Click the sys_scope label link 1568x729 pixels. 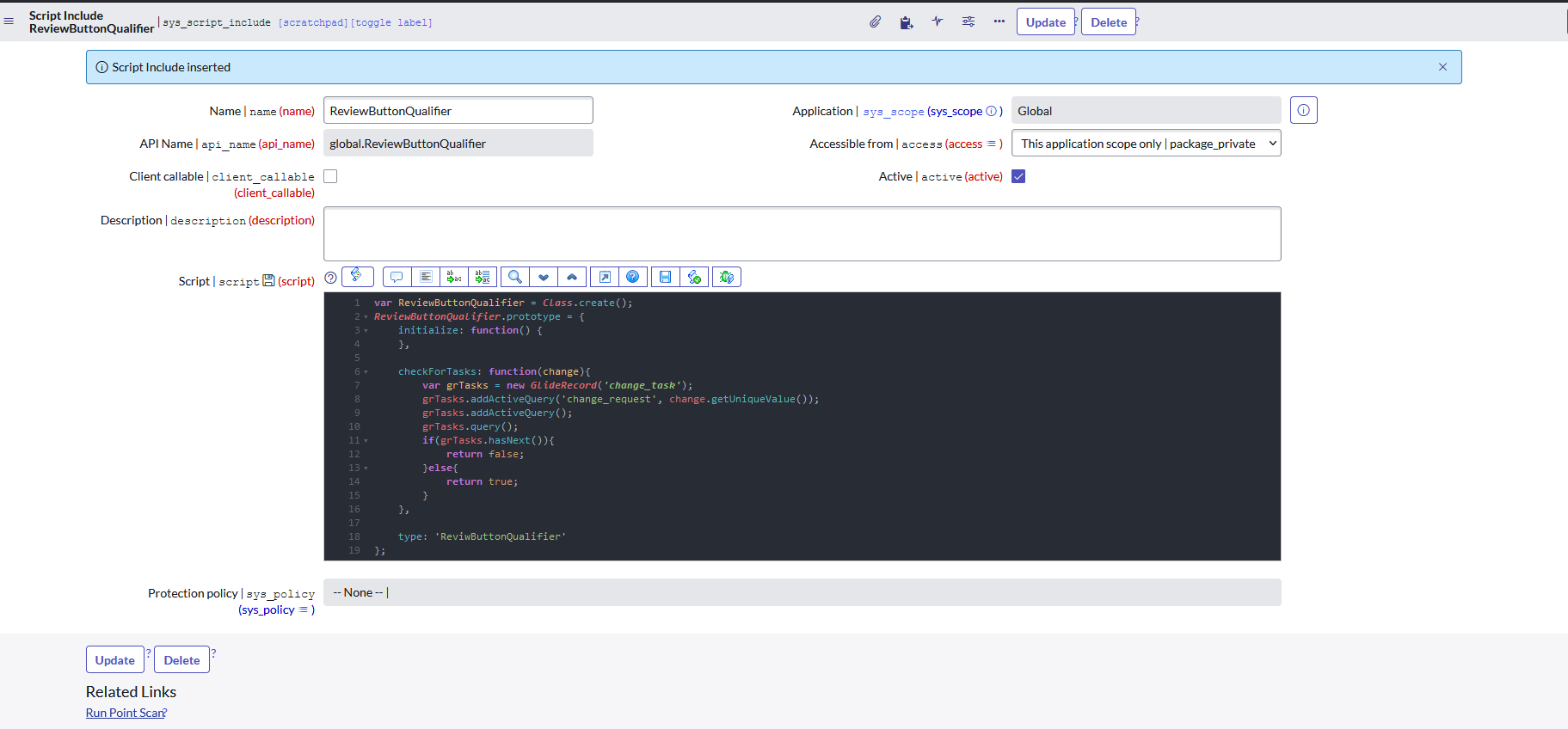894,112
